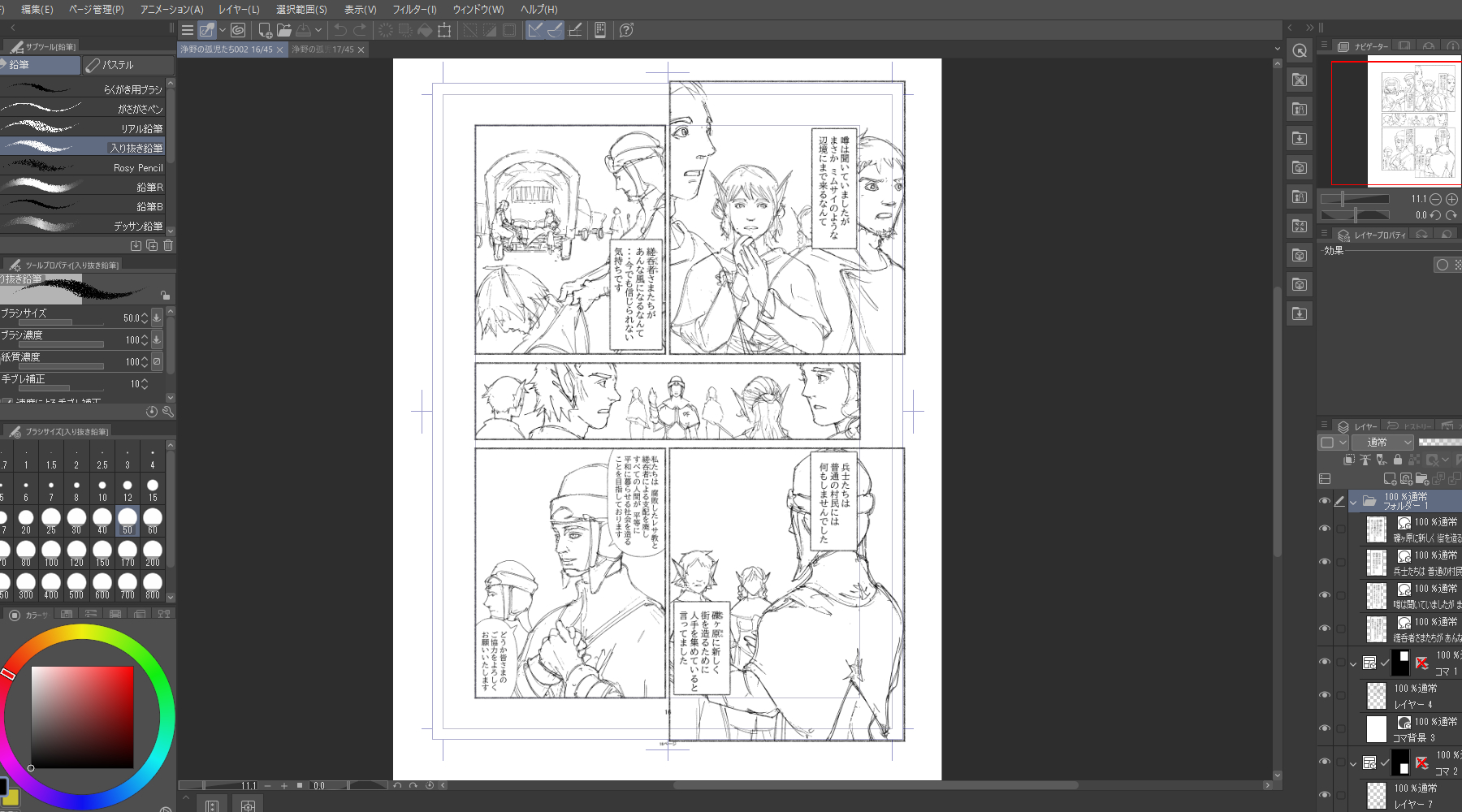This screenshot has height=812, width=1462.
Task: Open the layer color dropdown
Action: tap(1333, 443)
